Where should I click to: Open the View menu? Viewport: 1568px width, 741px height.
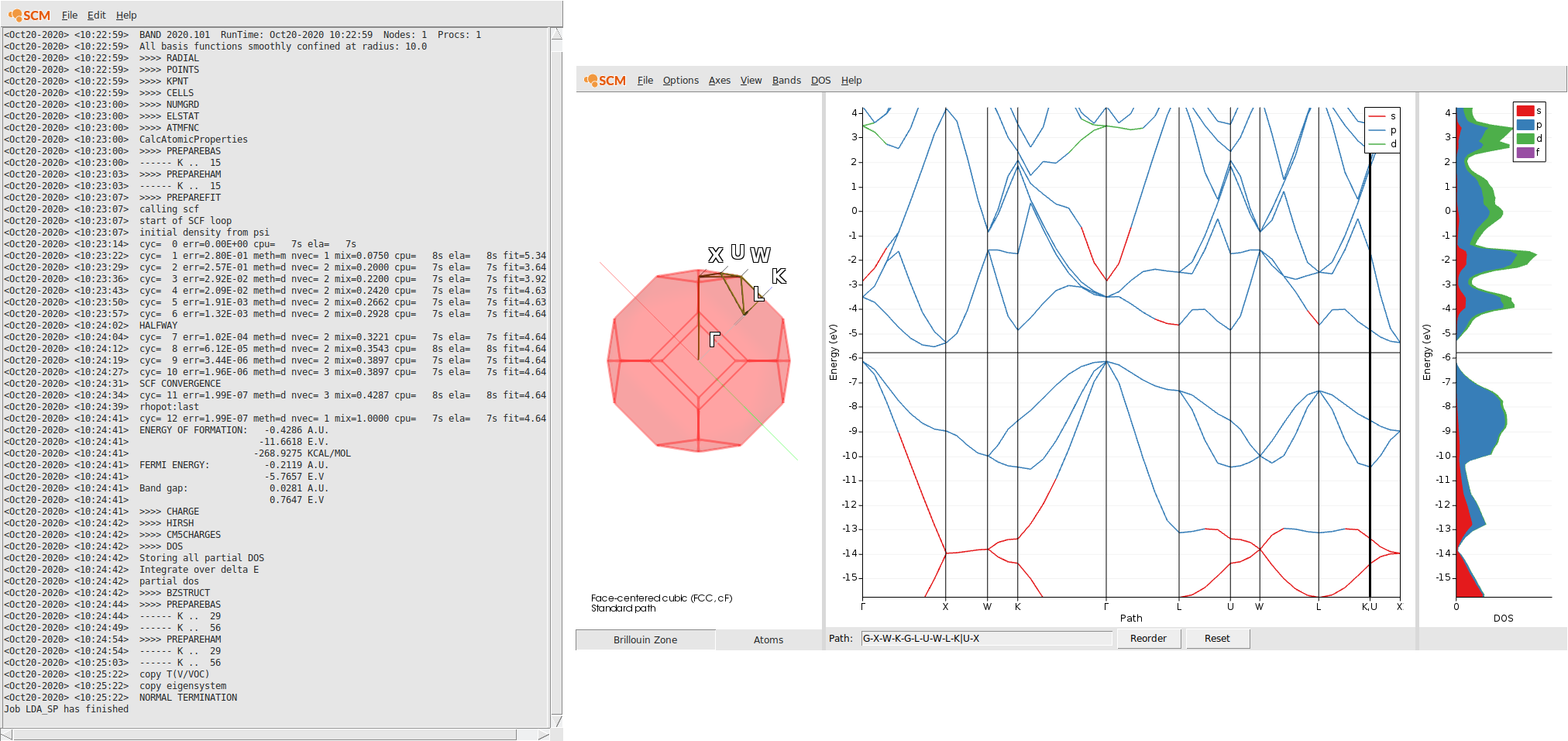(751, 80)
